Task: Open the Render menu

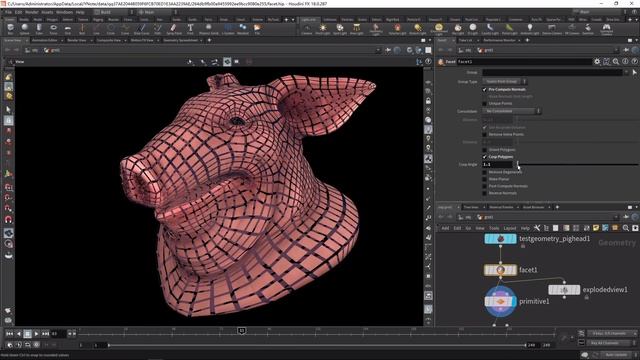Action: click(31, 12)
